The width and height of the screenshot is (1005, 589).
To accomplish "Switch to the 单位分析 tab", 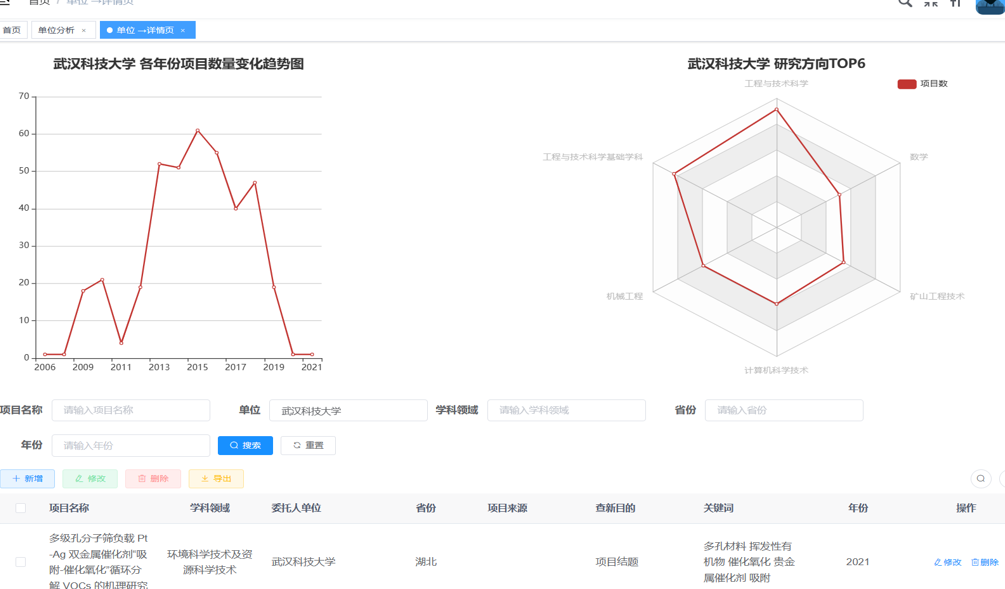I will point(56,30).
